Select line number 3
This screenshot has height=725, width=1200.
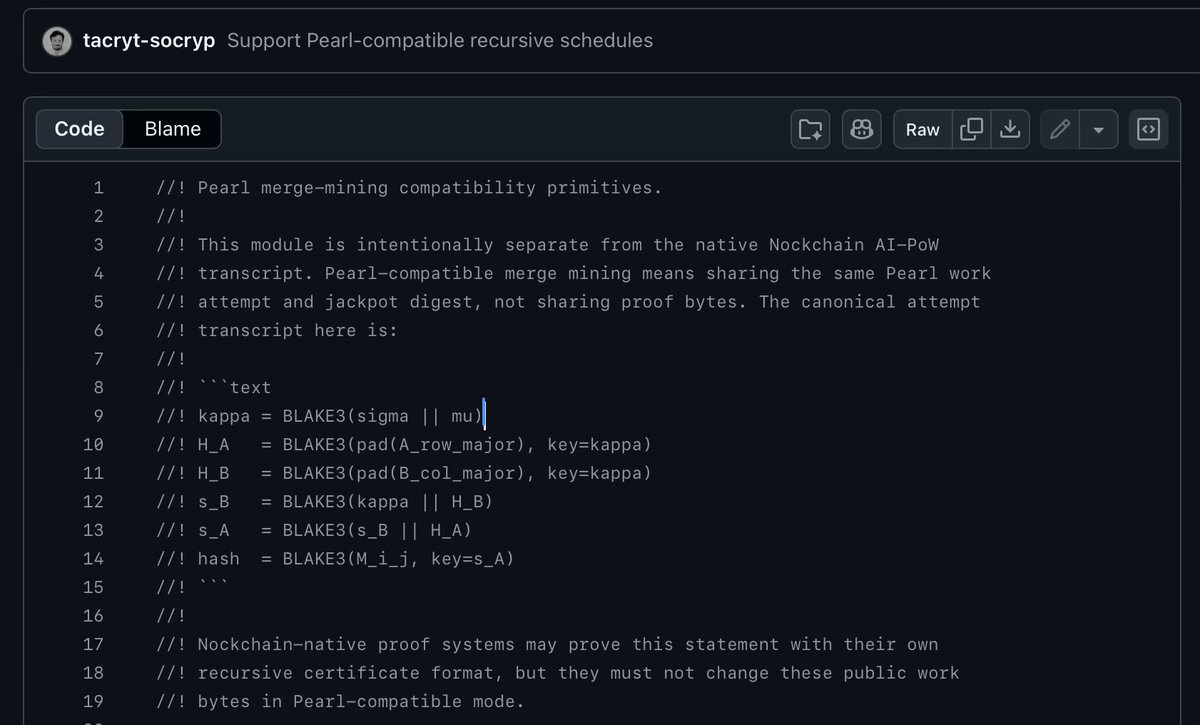(x=98, y=244)
